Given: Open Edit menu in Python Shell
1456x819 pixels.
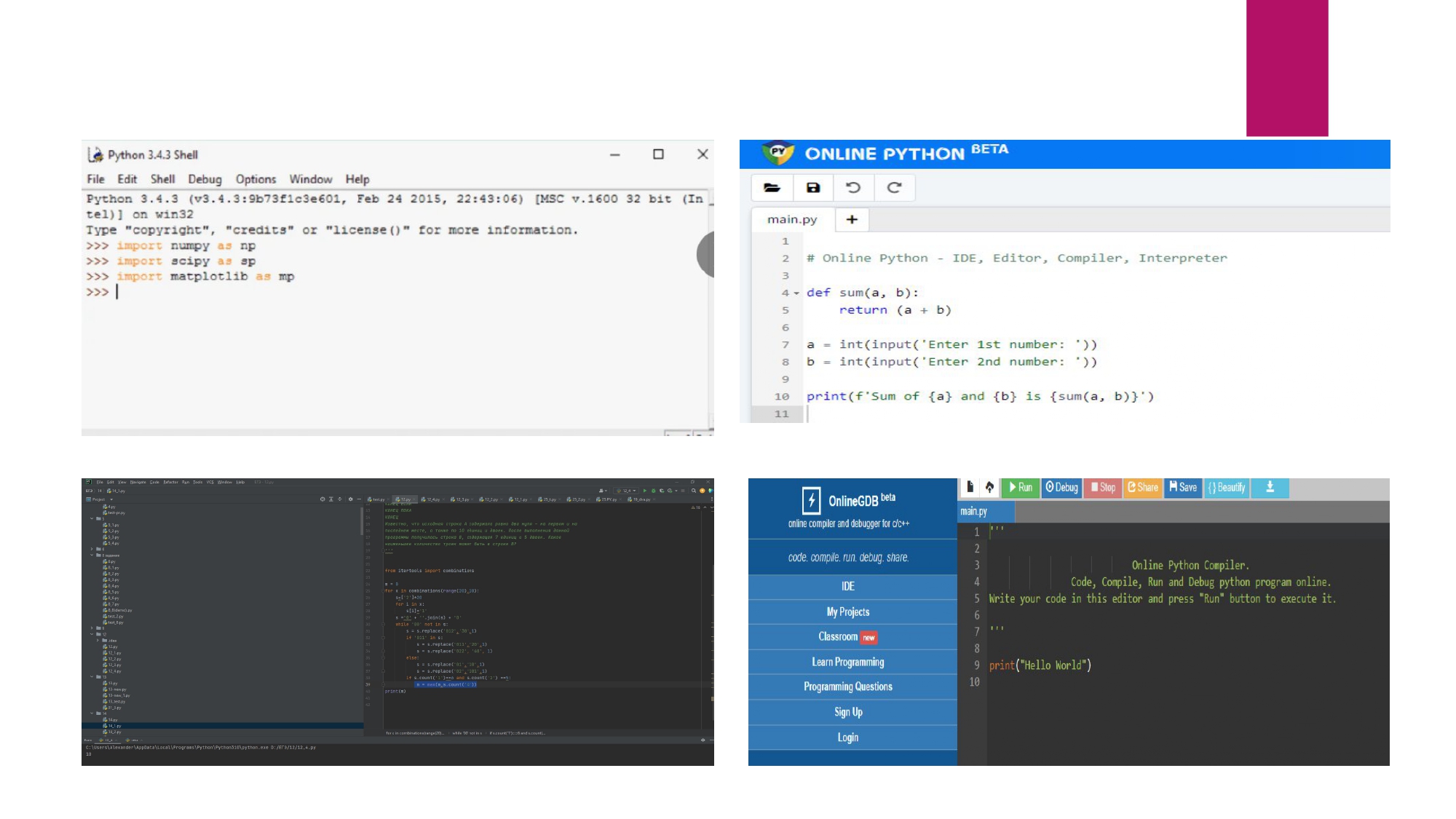Looking at the screenshot, I should pos(127,179).
